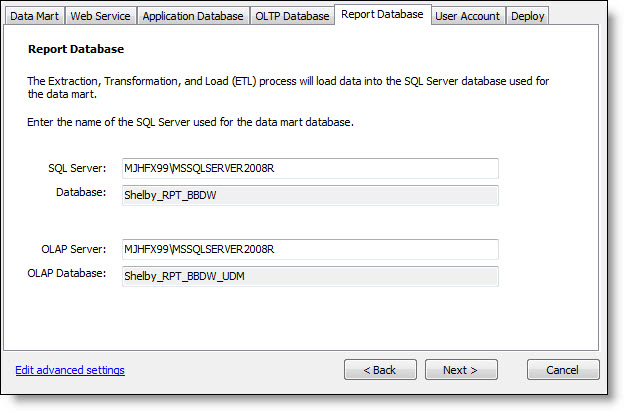This screenshot has height=411, width=624.
Task: Cancel the configuration wizard
Action: click(563, 370)
